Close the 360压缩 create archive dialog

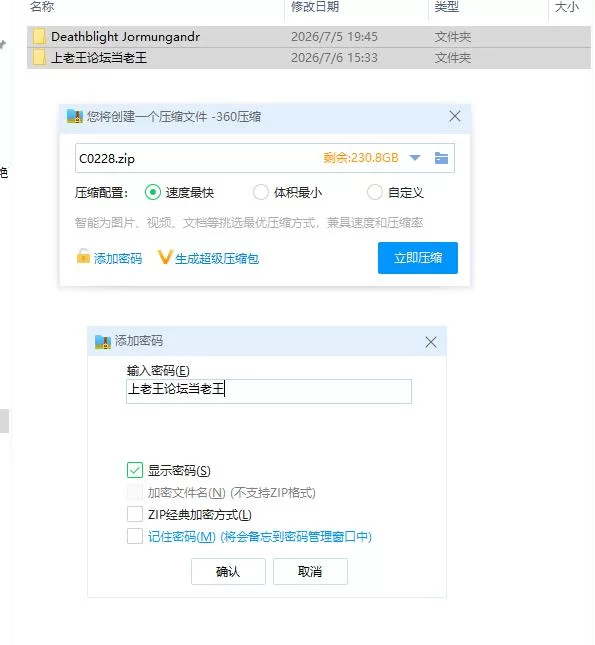click(455, 116)
